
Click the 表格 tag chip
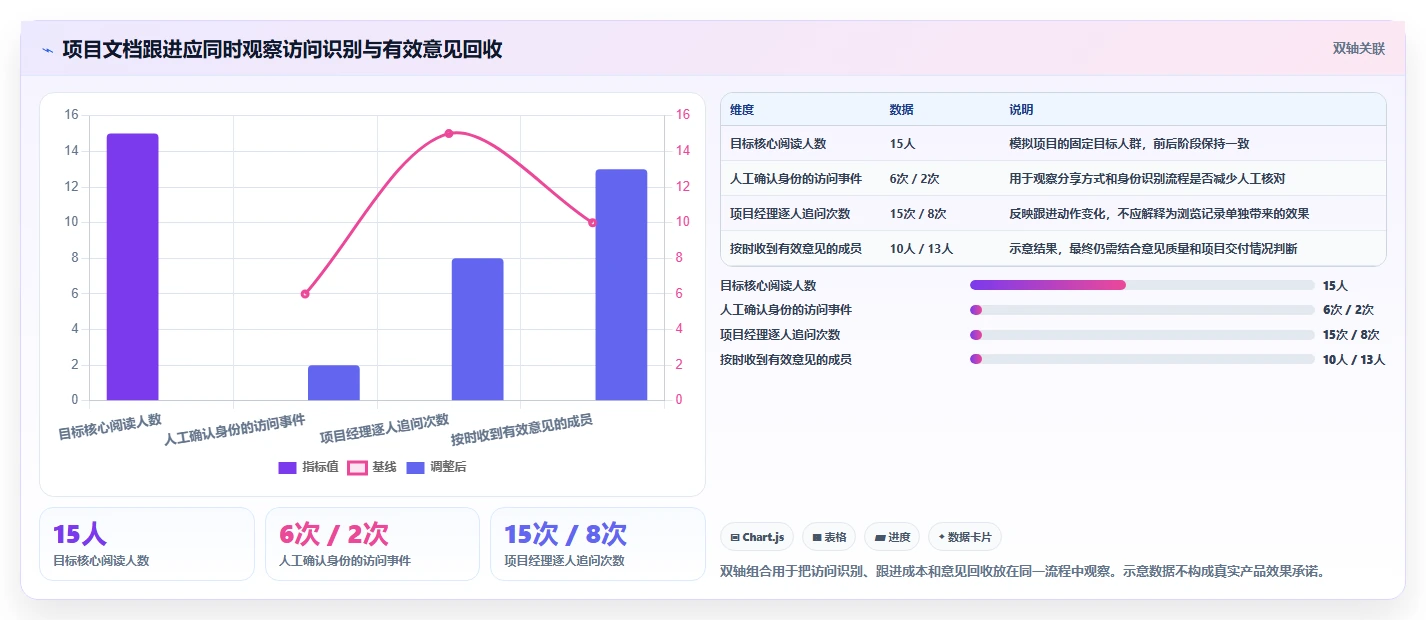pos(829,537)
